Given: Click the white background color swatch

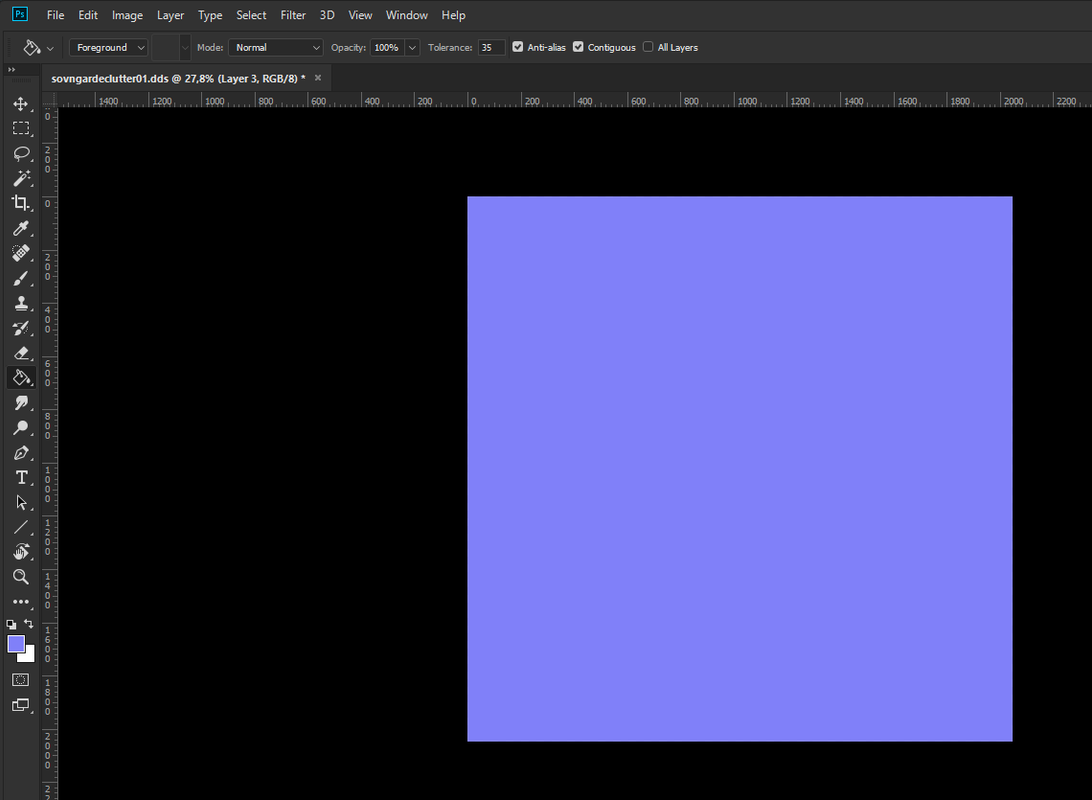Looking at the screenshot, I should pos(29,657).
